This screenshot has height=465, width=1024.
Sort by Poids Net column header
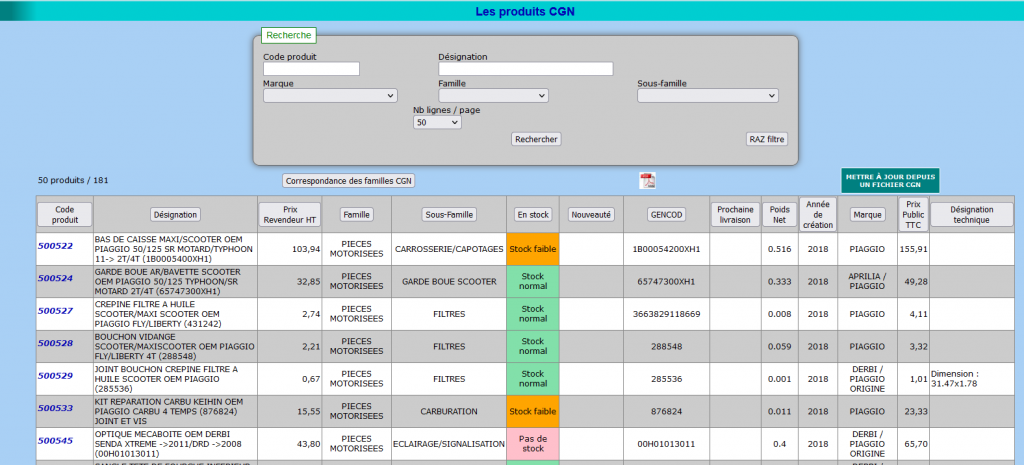[780, 214]
